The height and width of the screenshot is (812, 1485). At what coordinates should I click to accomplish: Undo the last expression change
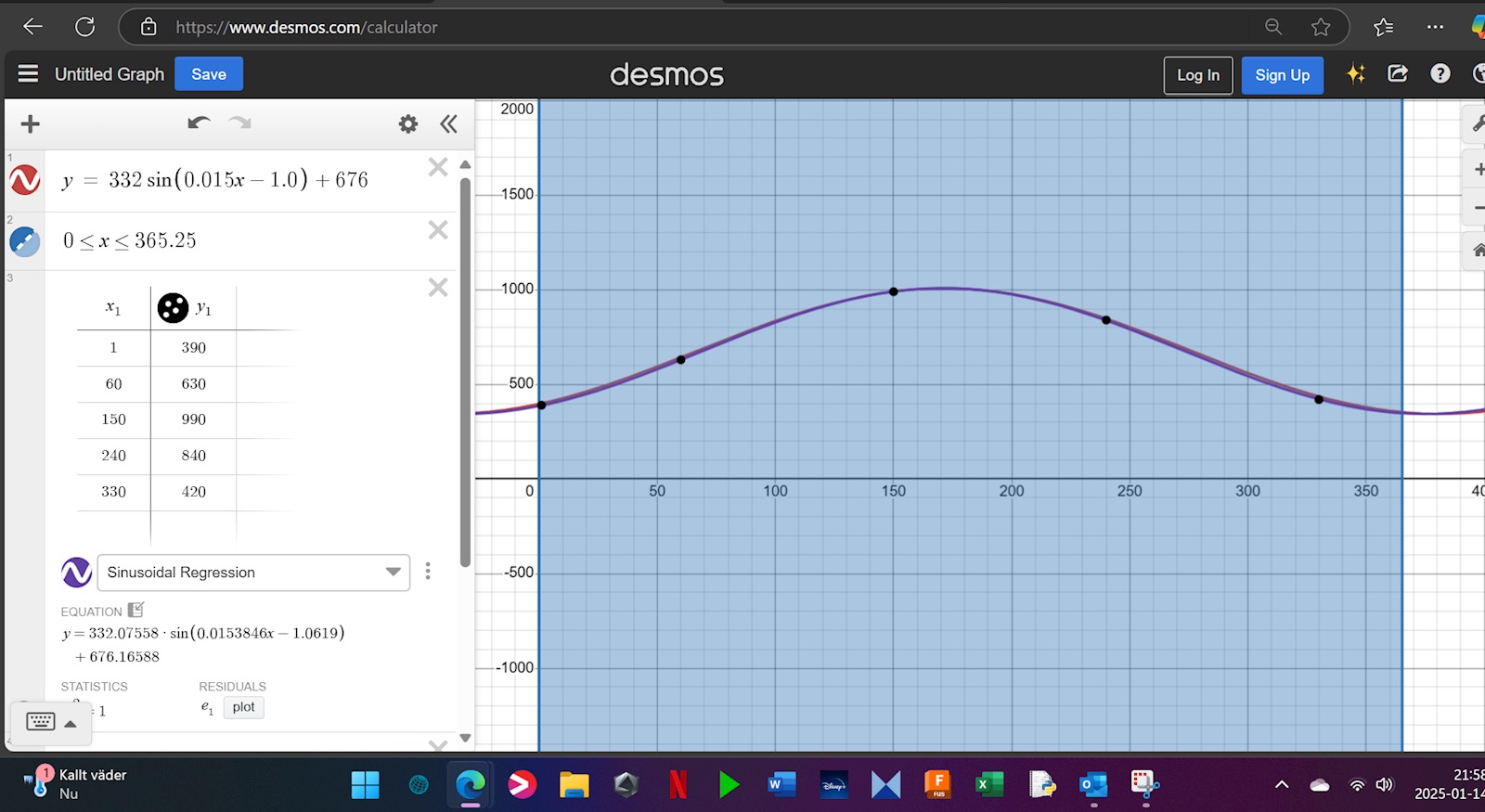point(199,123)
